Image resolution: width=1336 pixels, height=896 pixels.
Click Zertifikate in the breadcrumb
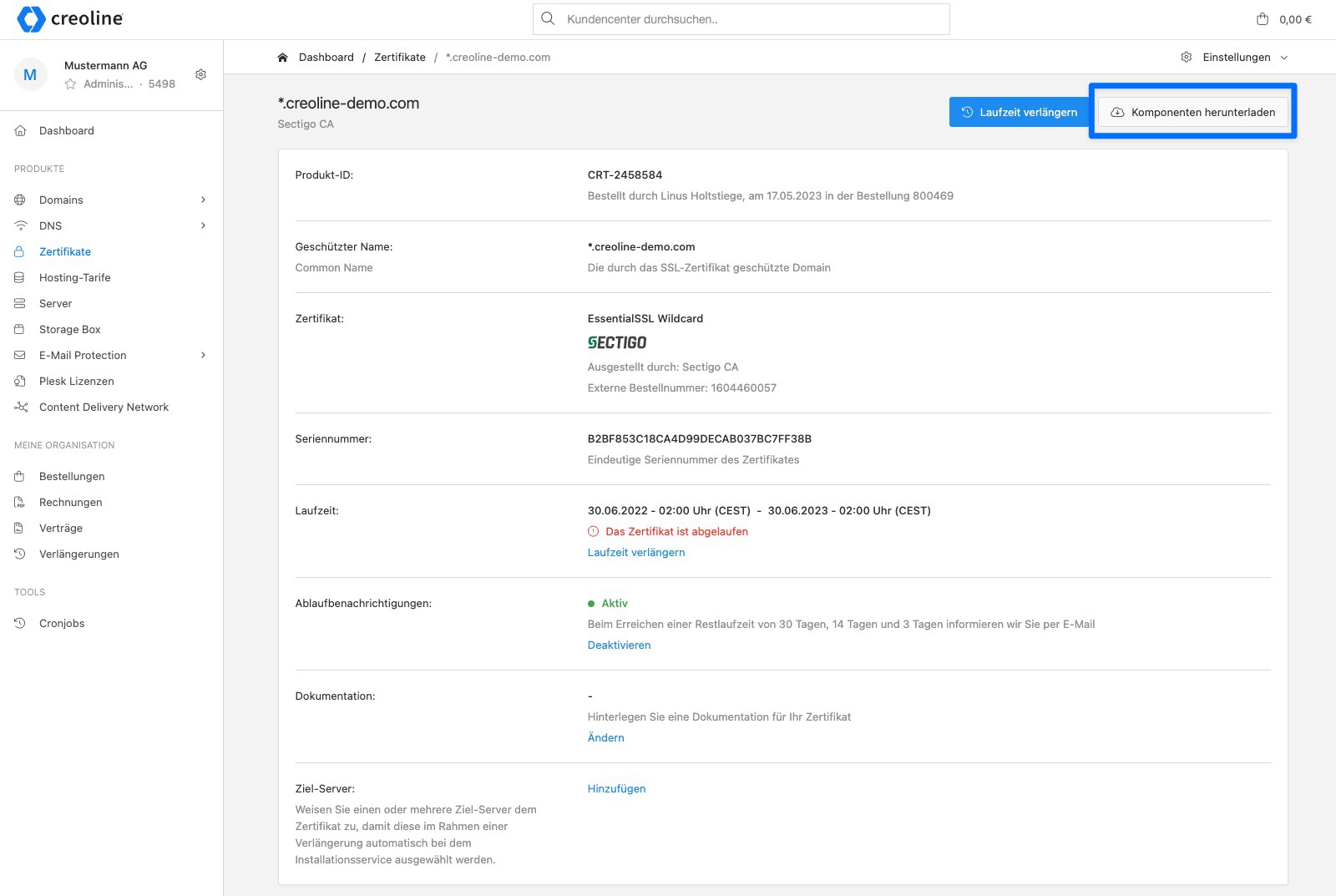[400, 57]
